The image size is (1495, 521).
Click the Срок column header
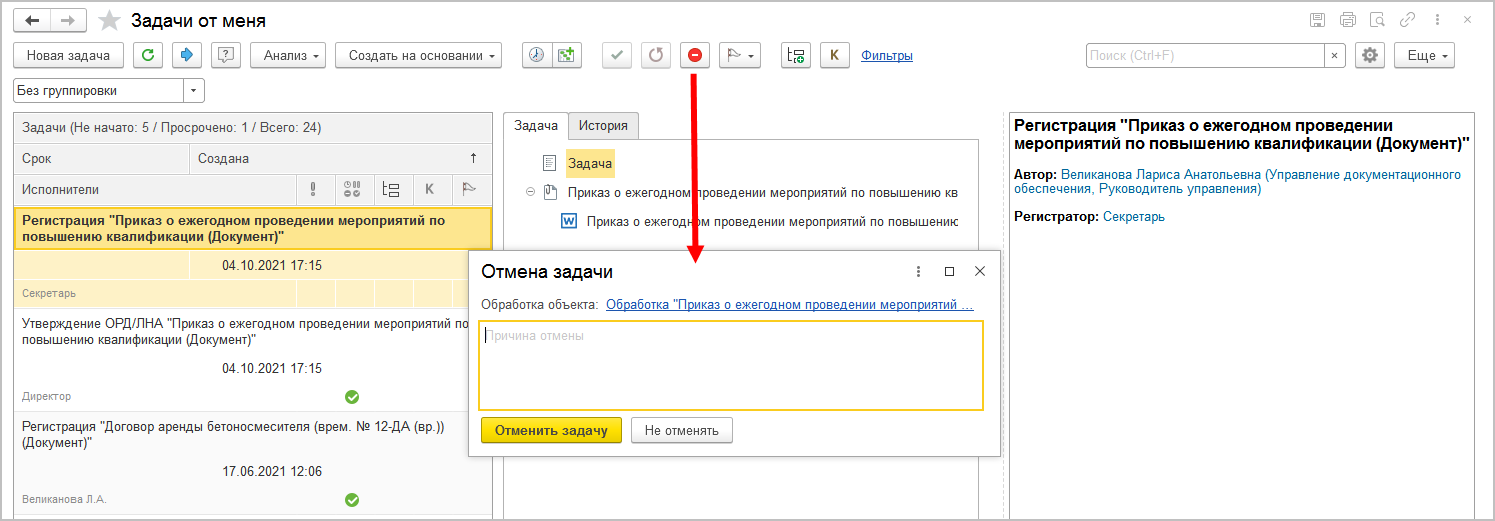coord(102,158)
